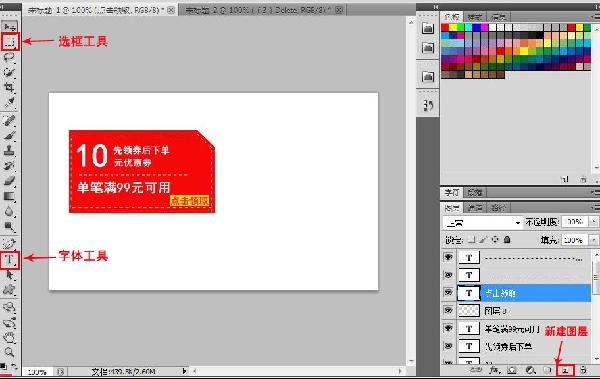
Task: Select the Brush tool
Action: pyautogui.click(x=9, y=136)
